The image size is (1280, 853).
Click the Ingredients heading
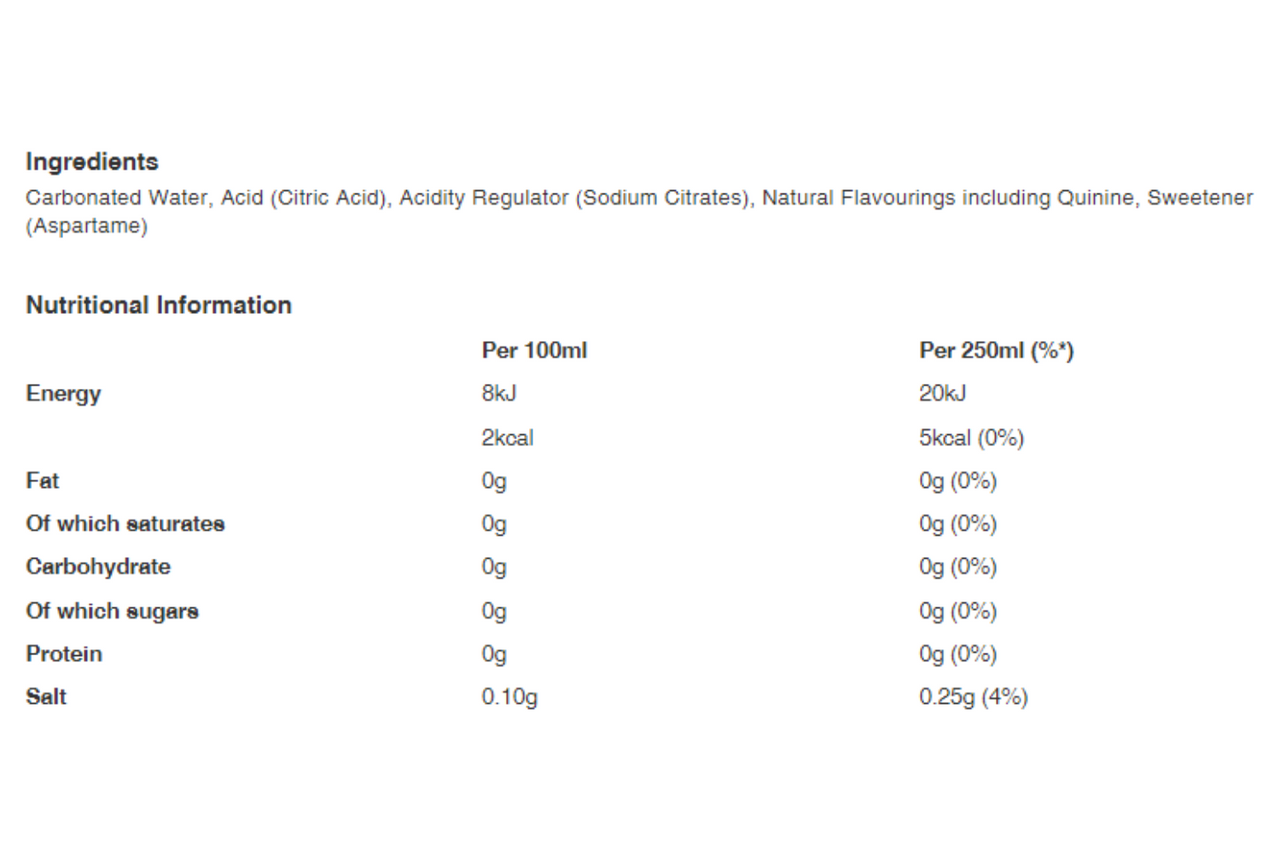92,161
